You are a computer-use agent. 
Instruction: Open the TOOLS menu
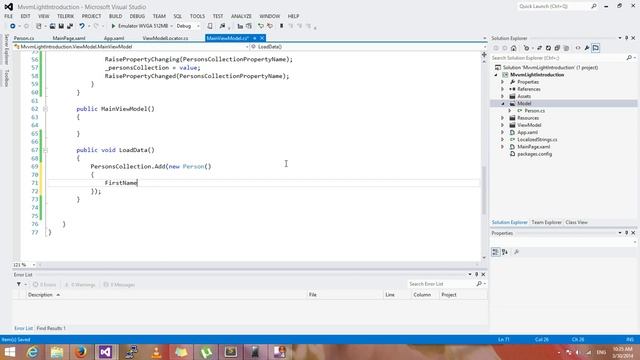point(197,16)
